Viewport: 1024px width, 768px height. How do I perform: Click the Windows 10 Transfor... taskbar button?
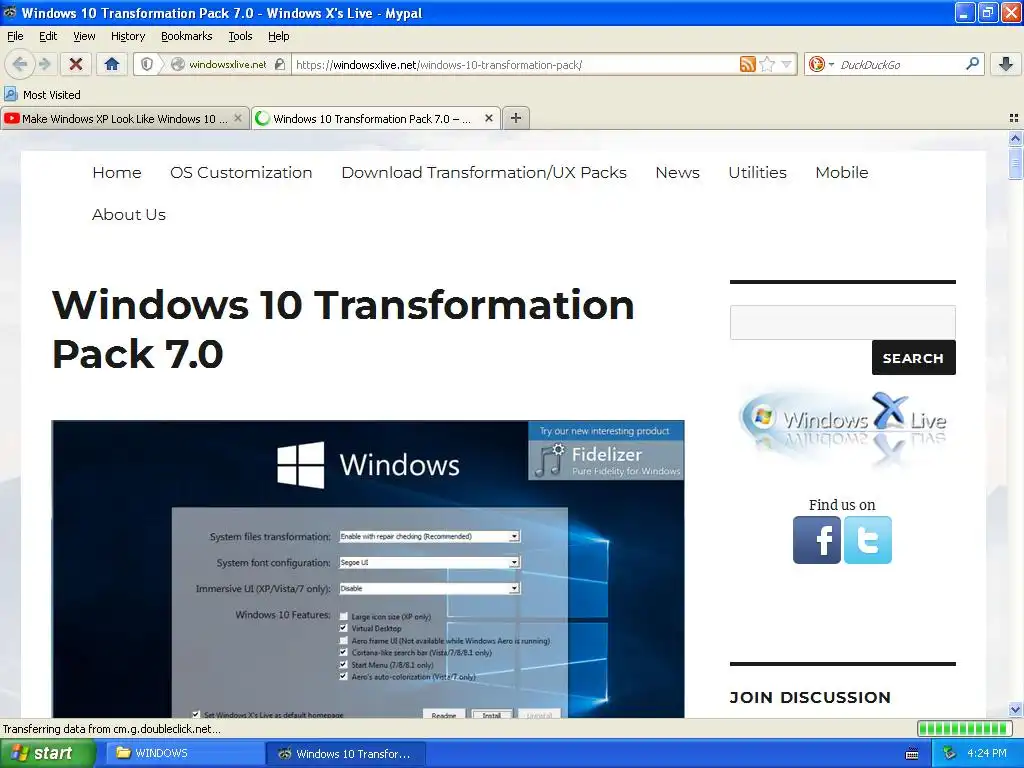click(346, 754)
